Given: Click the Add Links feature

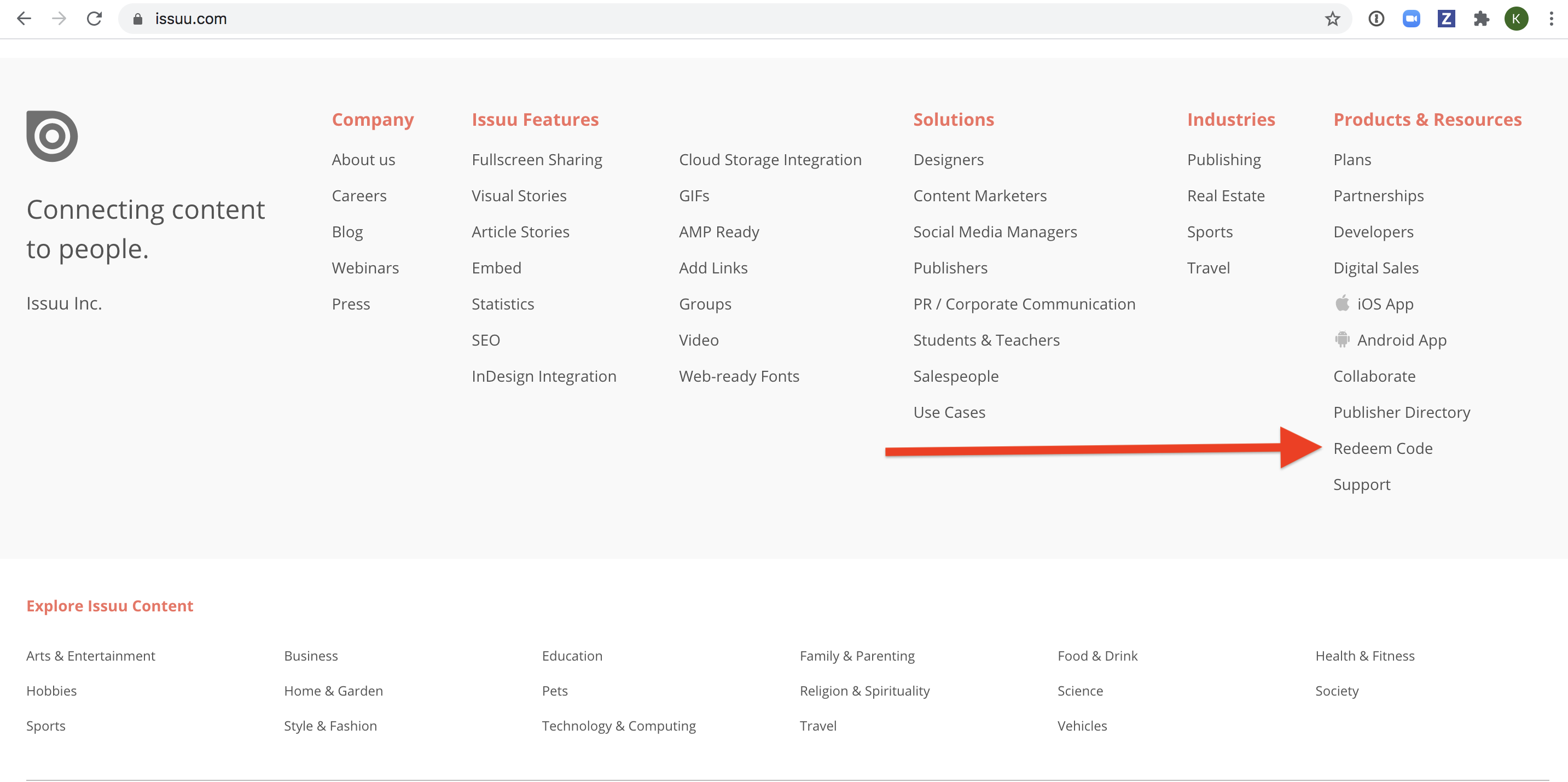Looking at the screenshot, I should [713, 268].
